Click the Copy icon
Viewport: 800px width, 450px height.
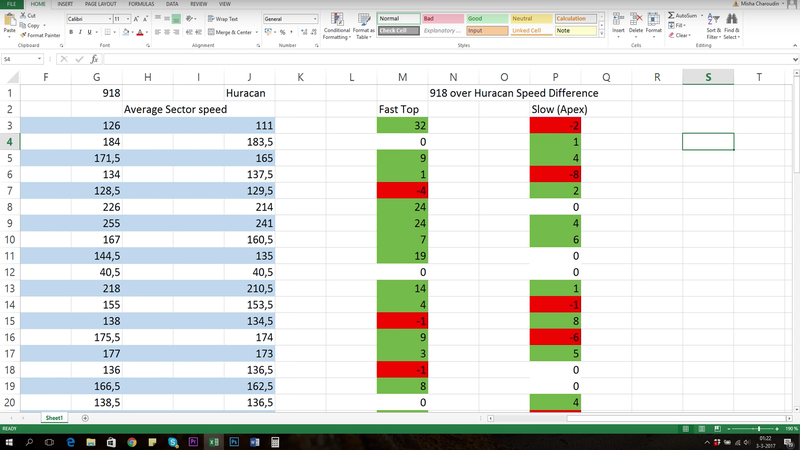click(23, 26)
